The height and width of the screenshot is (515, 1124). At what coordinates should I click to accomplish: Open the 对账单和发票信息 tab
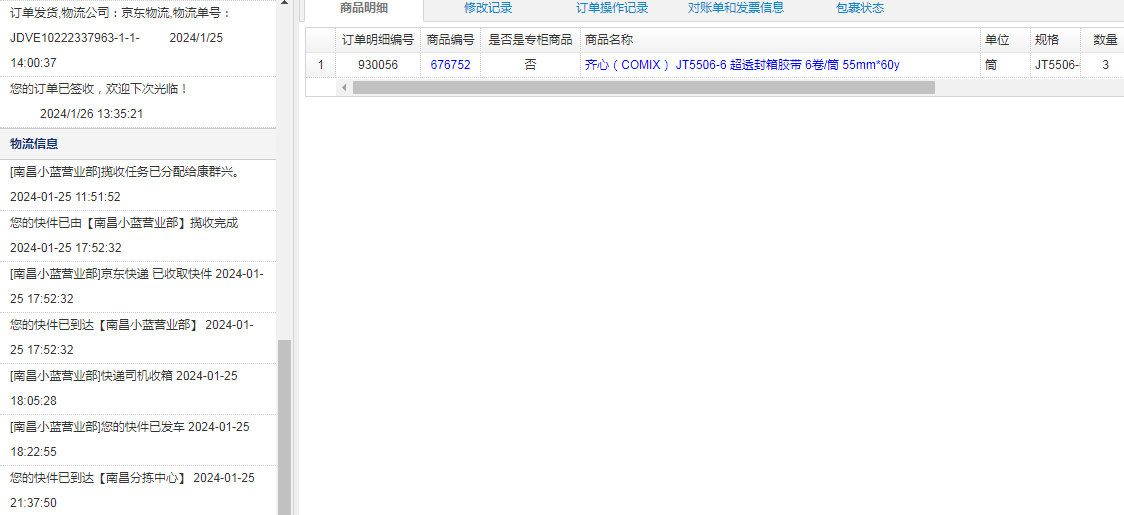point(735,9)
